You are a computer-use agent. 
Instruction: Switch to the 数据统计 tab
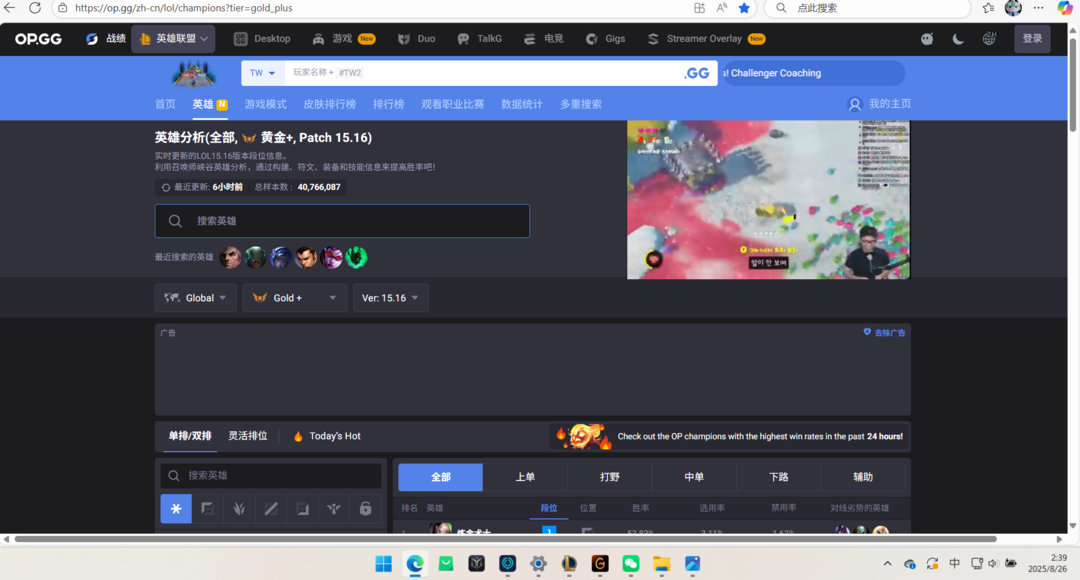pyautogui.click(x=521, y=105)
